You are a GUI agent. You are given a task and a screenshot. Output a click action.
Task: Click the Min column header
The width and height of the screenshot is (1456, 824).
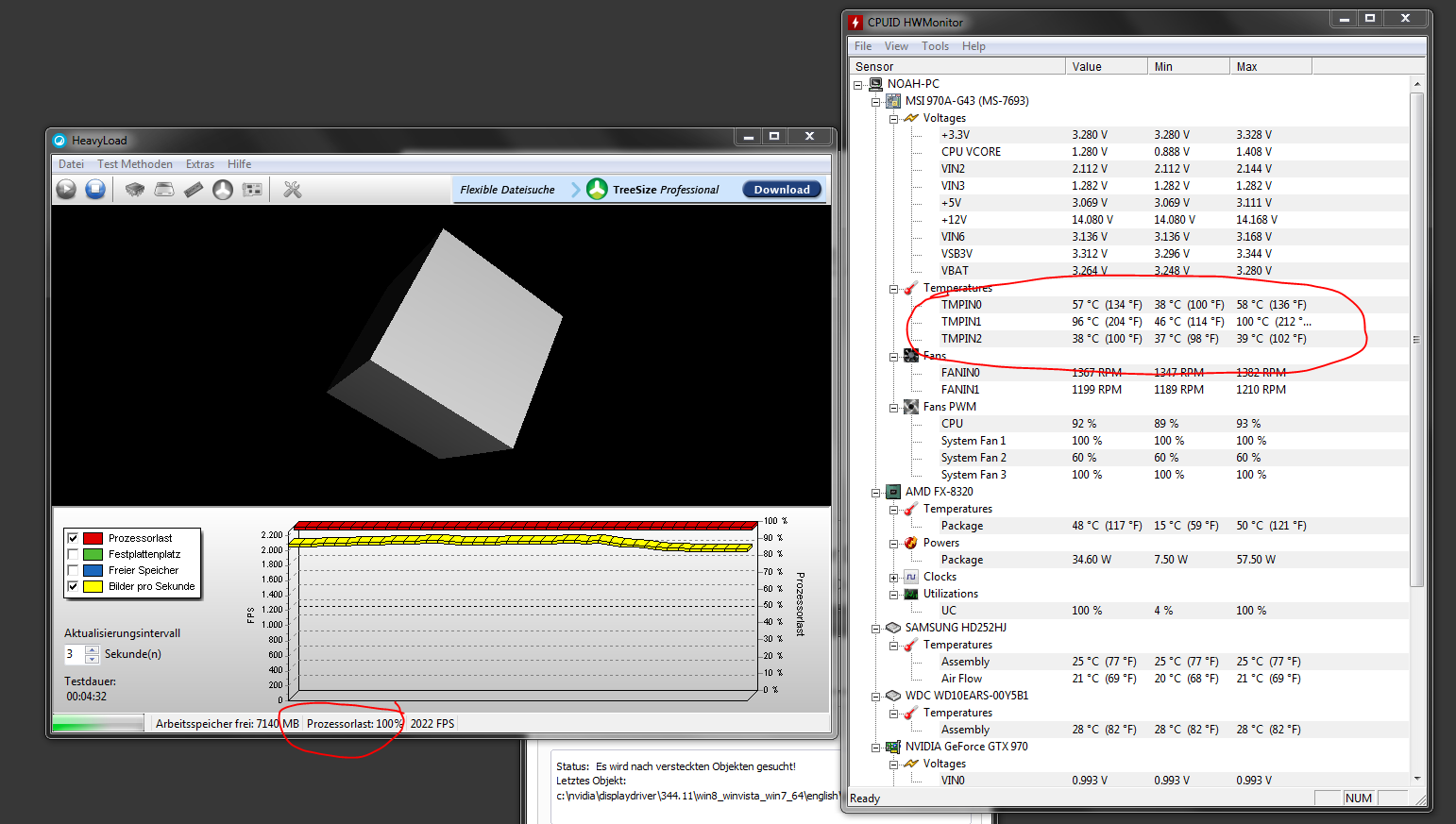[1188, 66]
